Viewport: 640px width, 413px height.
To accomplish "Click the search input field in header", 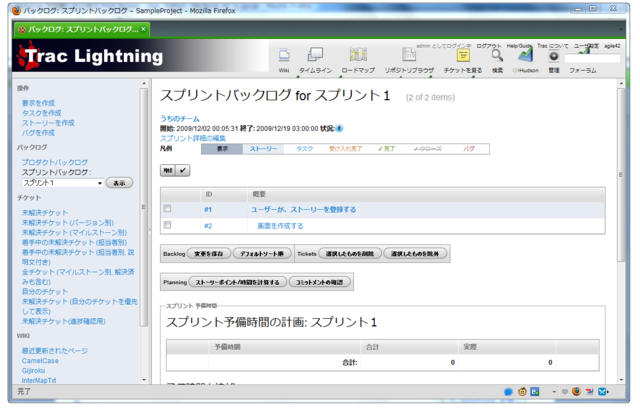I will [592, 58].
